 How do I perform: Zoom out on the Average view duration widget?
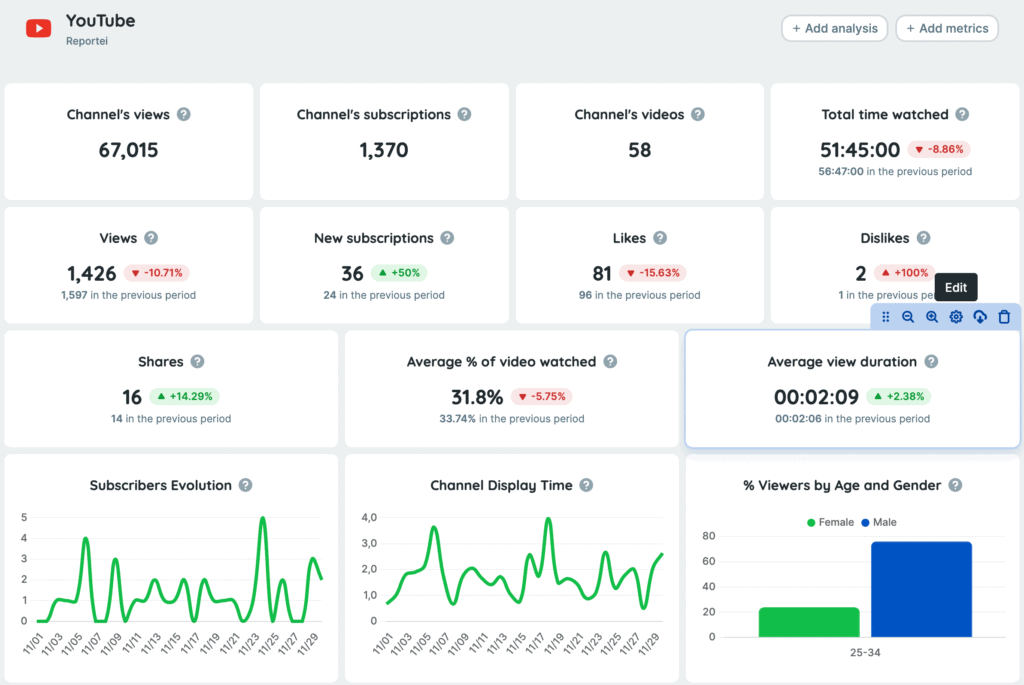(908, 316)
